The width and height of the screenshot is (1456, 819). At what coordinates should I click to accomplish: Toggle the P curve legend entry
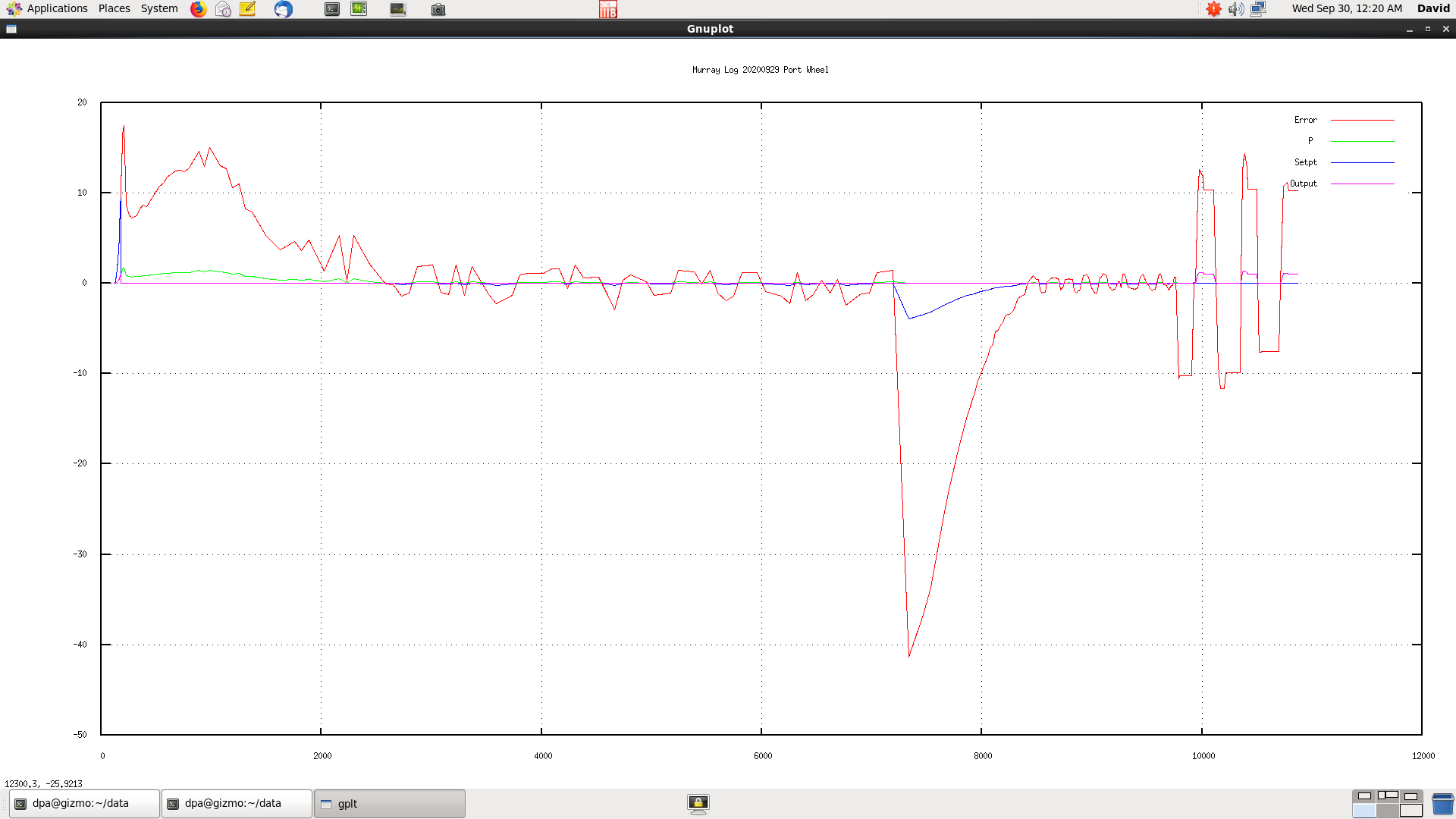(x=1351, y=141)
